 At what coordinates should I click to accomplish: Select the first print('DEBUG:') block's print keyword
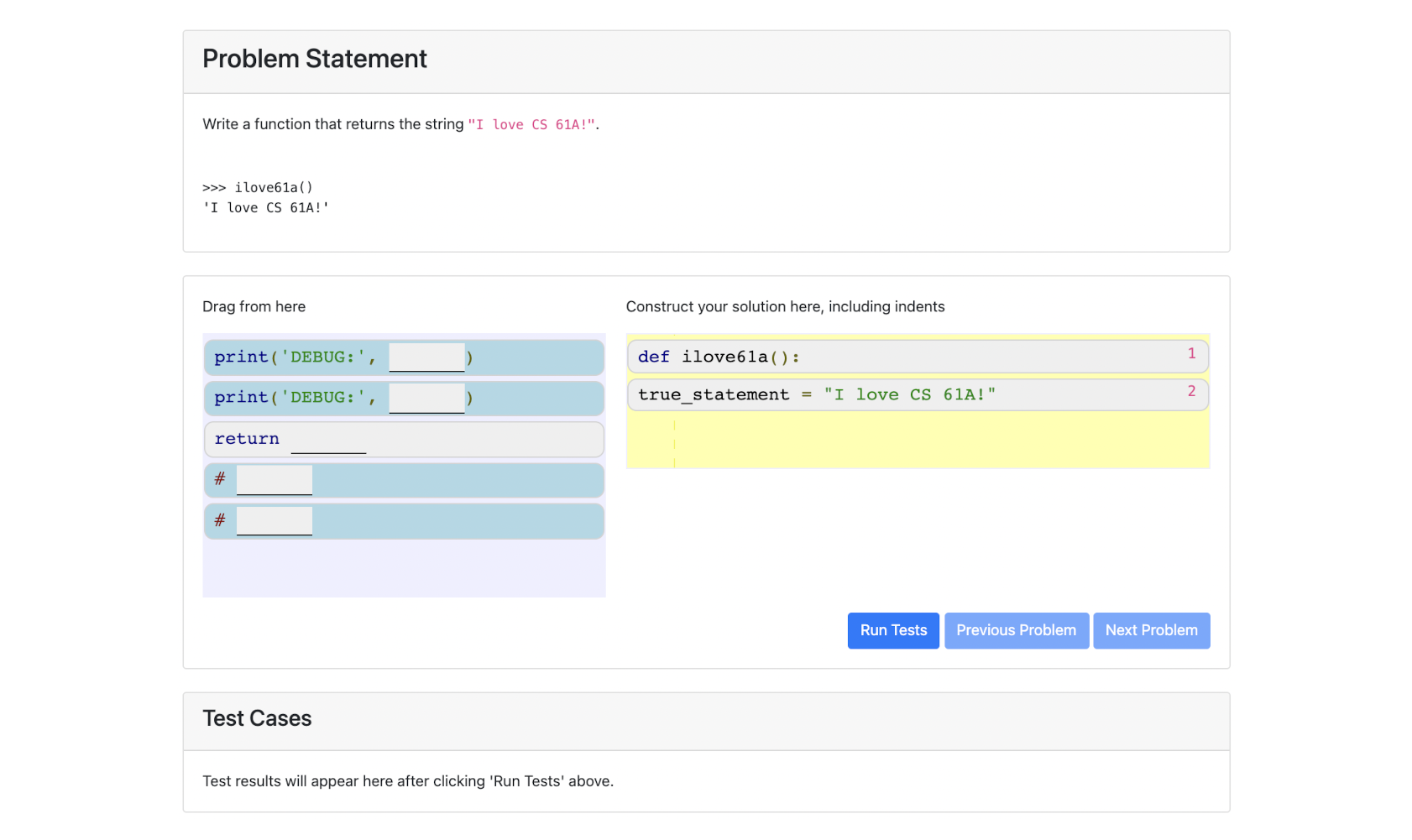tap(240, 357)
